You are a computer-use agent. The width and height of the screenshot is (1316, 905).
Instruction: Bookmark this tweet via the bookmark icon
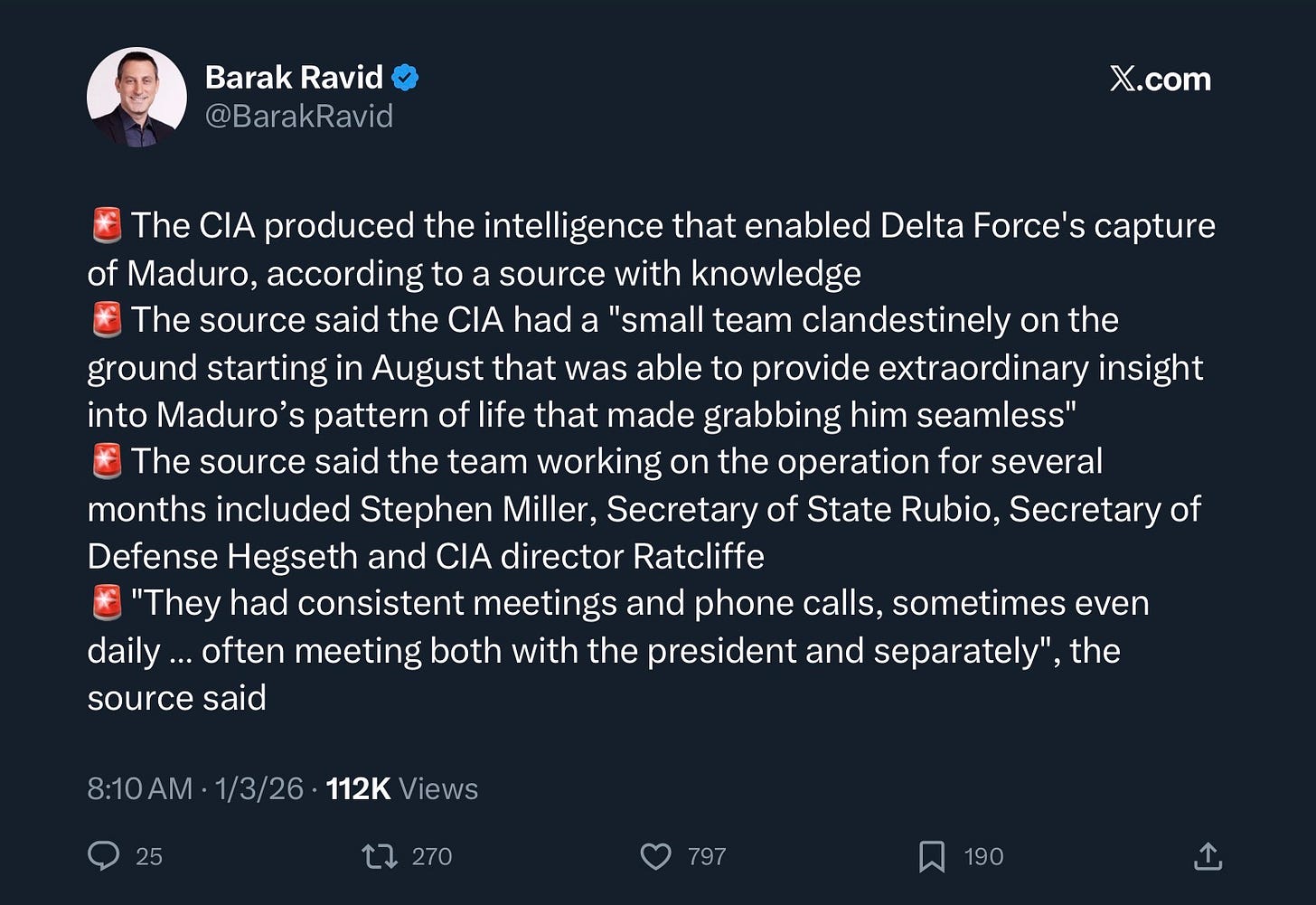tap(932, 855)
